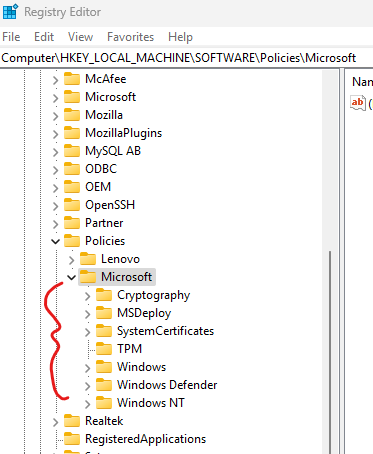Select the TPM key label
Screen dimensions: 373x454
[129, 349]
